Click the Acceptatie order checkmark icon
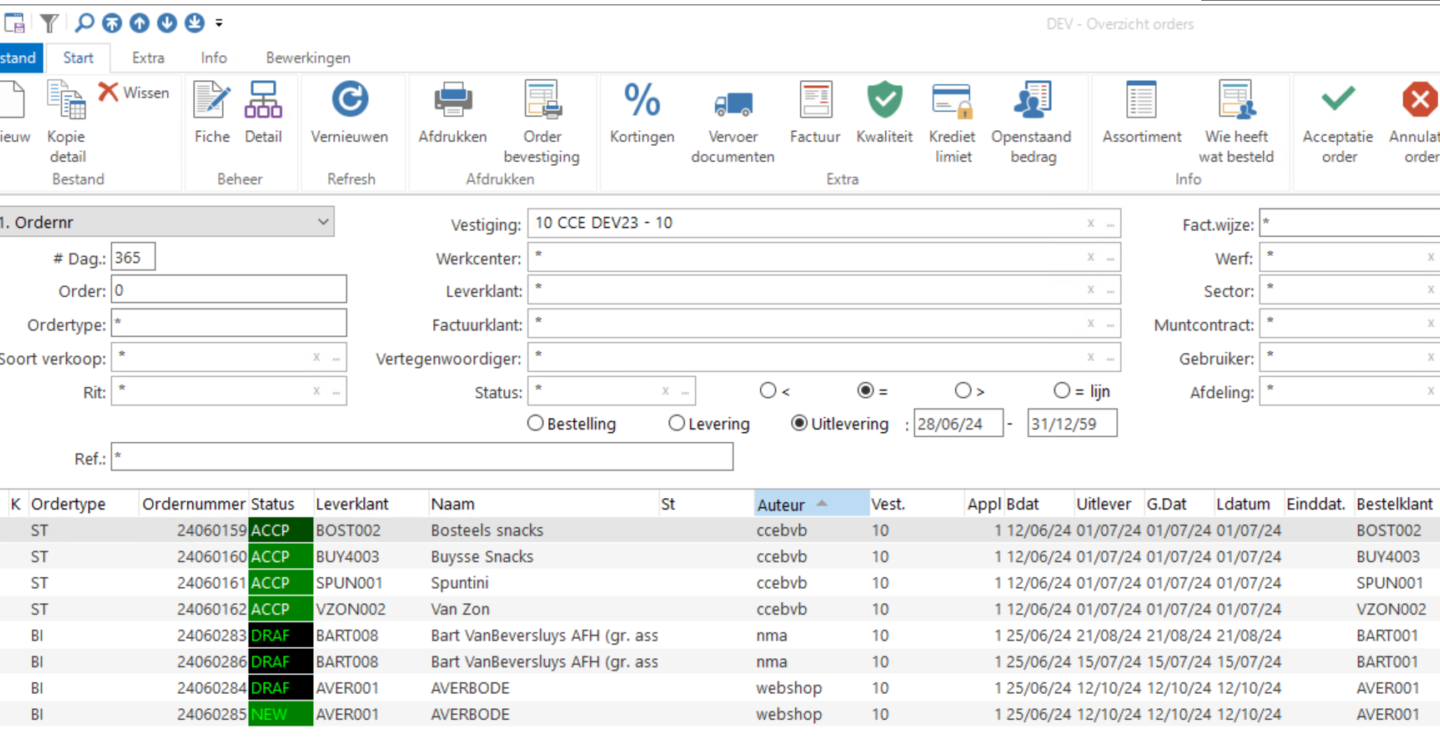 pos(1338,98)
